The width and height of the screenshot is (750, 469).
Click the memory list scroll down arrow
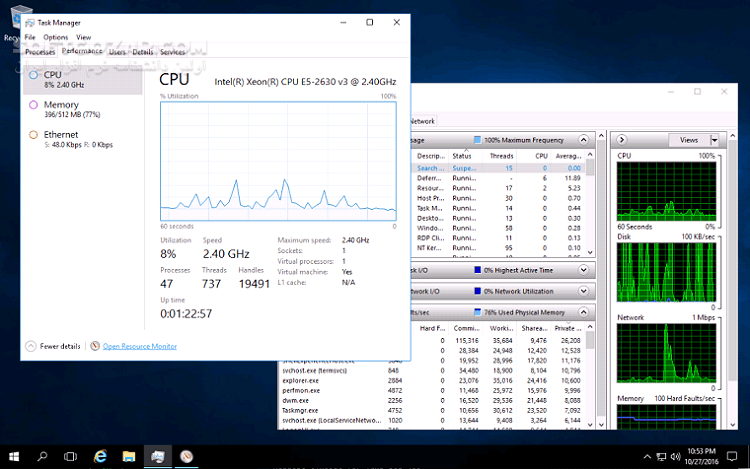coord(590,425)
